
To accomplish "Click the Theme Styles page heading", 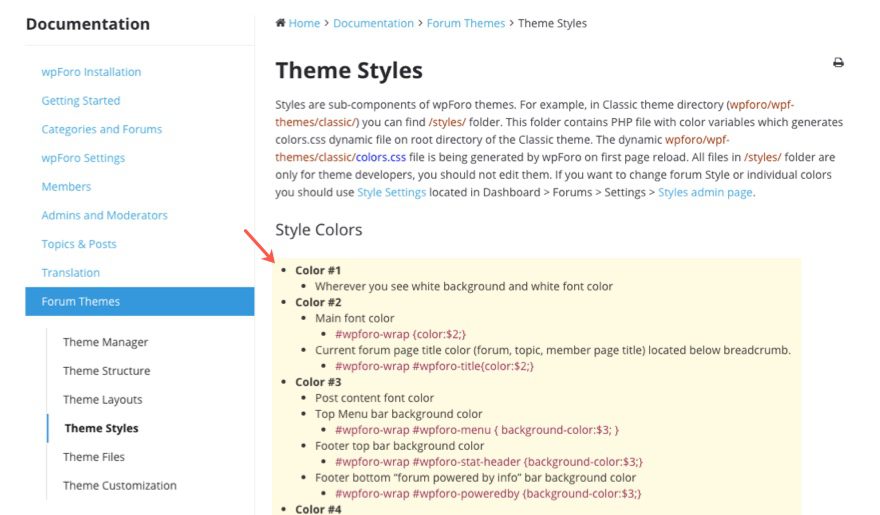I will [x=349, y=70].
